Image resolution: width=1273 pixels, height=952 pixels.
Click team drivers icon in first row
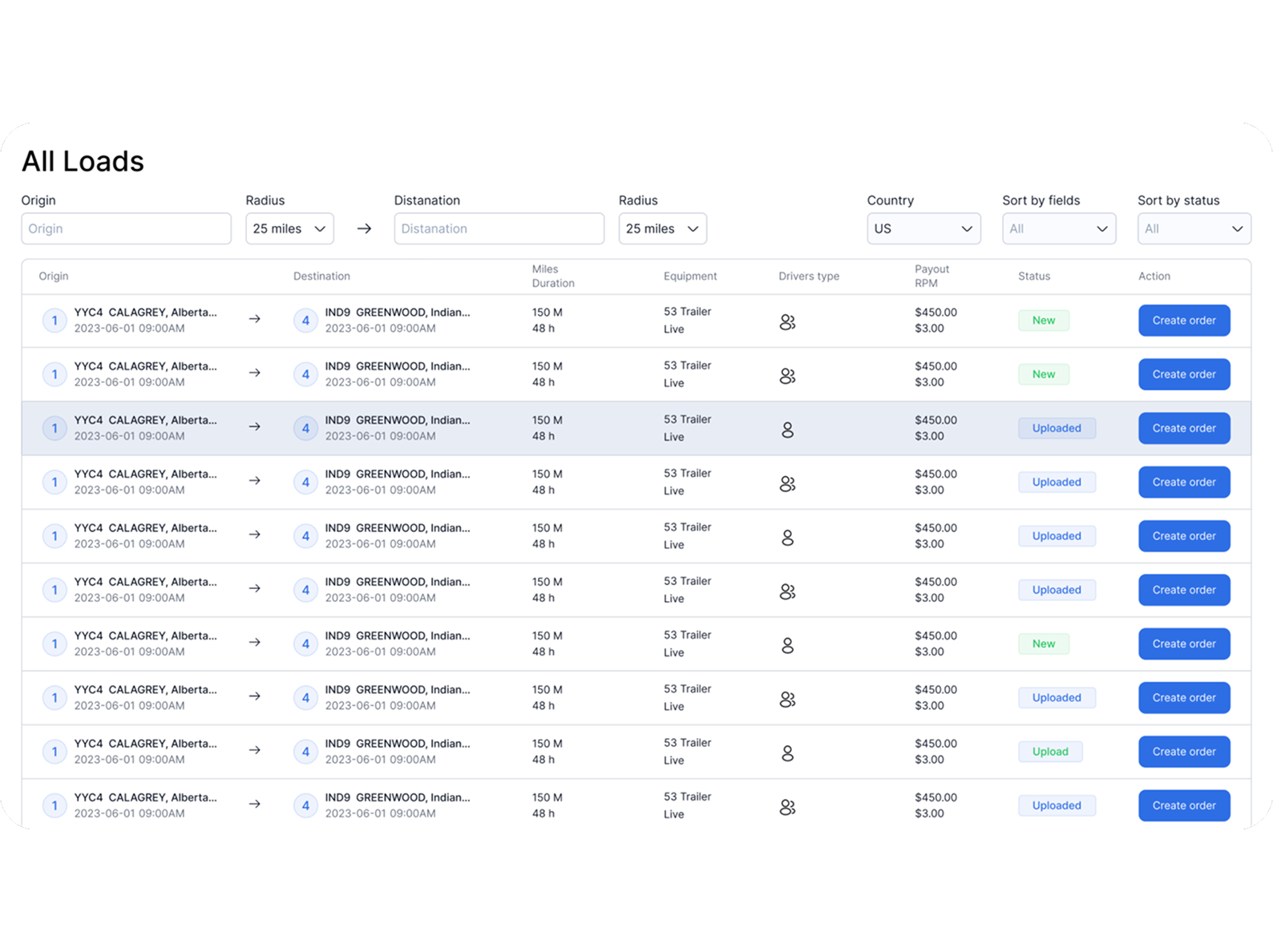(x=787, y=322)
